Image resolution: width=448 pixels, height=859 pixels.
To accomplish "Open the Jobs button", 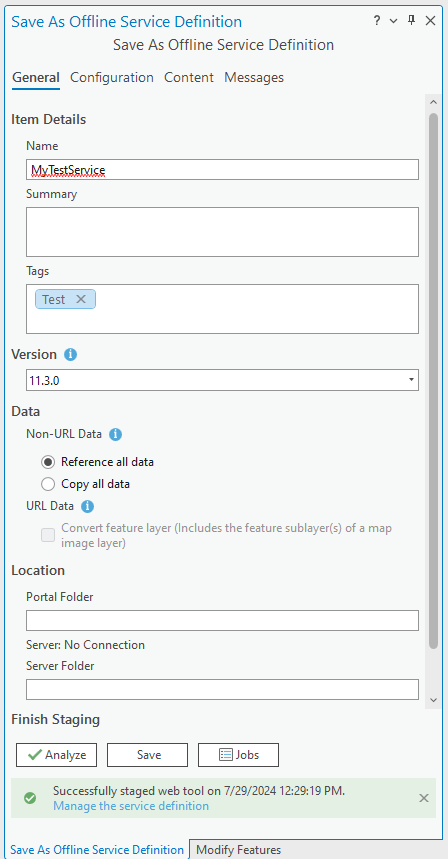I will pyautogui.click(x=238, y=755).
